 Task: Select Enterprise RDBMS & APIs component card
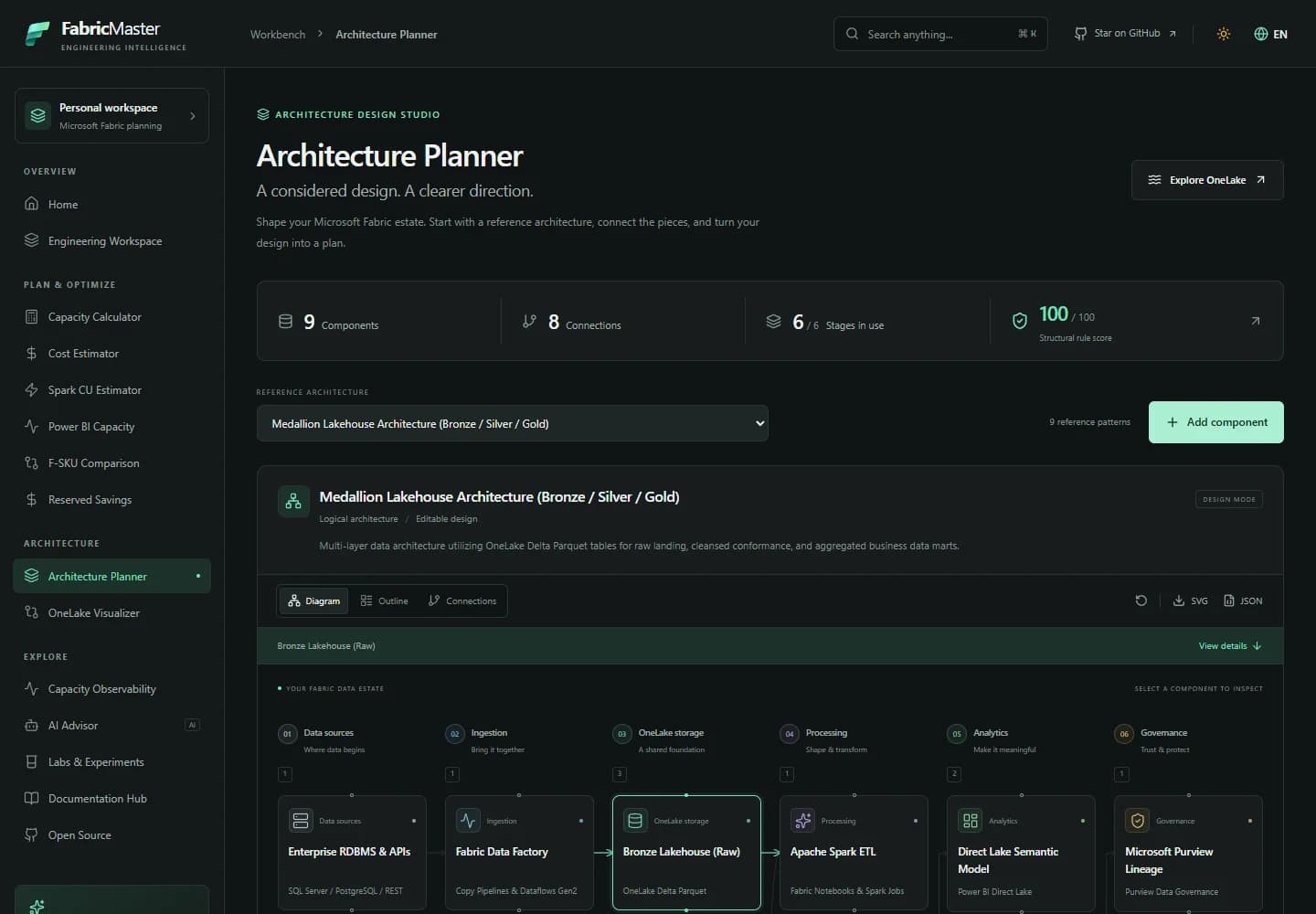[352, 853]
